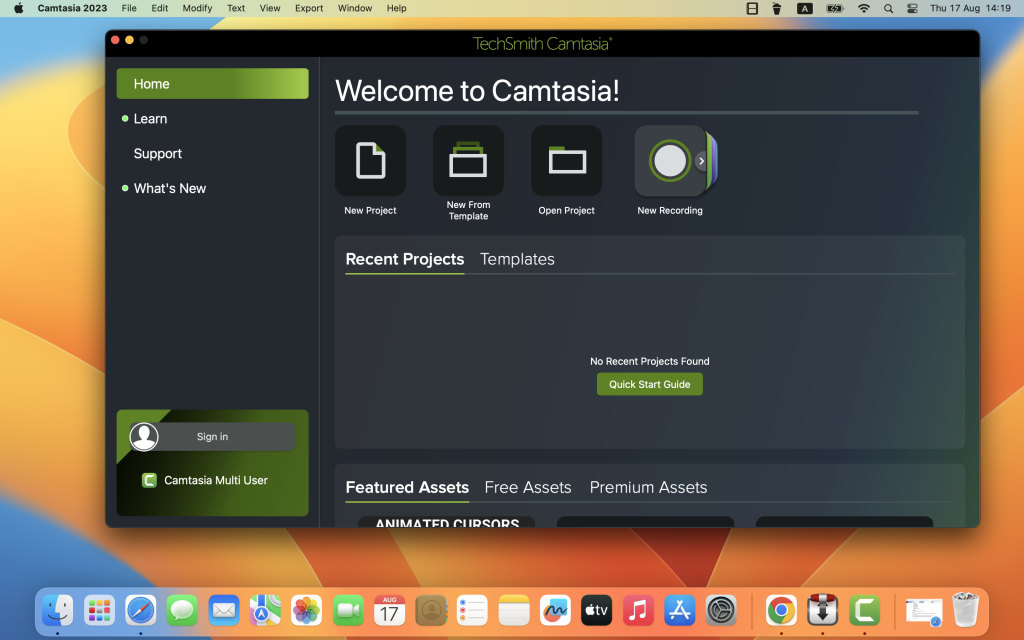This screenshot has width=1024, height=640.
Task: Click the Sign in button
Action: pyautogui.click(x=212, y=437)
